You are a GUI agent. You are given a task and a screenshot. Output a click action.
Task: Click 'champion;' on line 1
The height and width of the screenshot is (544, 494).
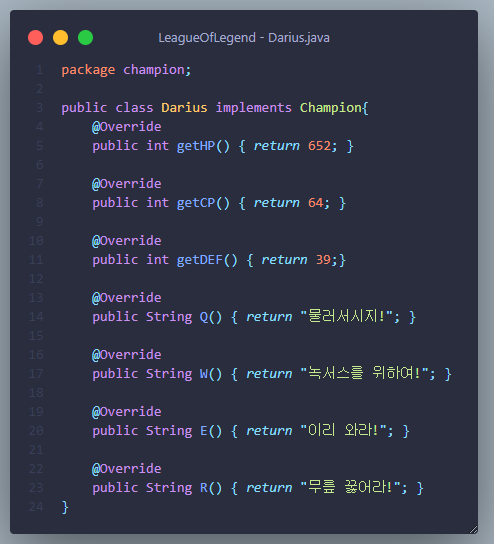coord(157,70)
